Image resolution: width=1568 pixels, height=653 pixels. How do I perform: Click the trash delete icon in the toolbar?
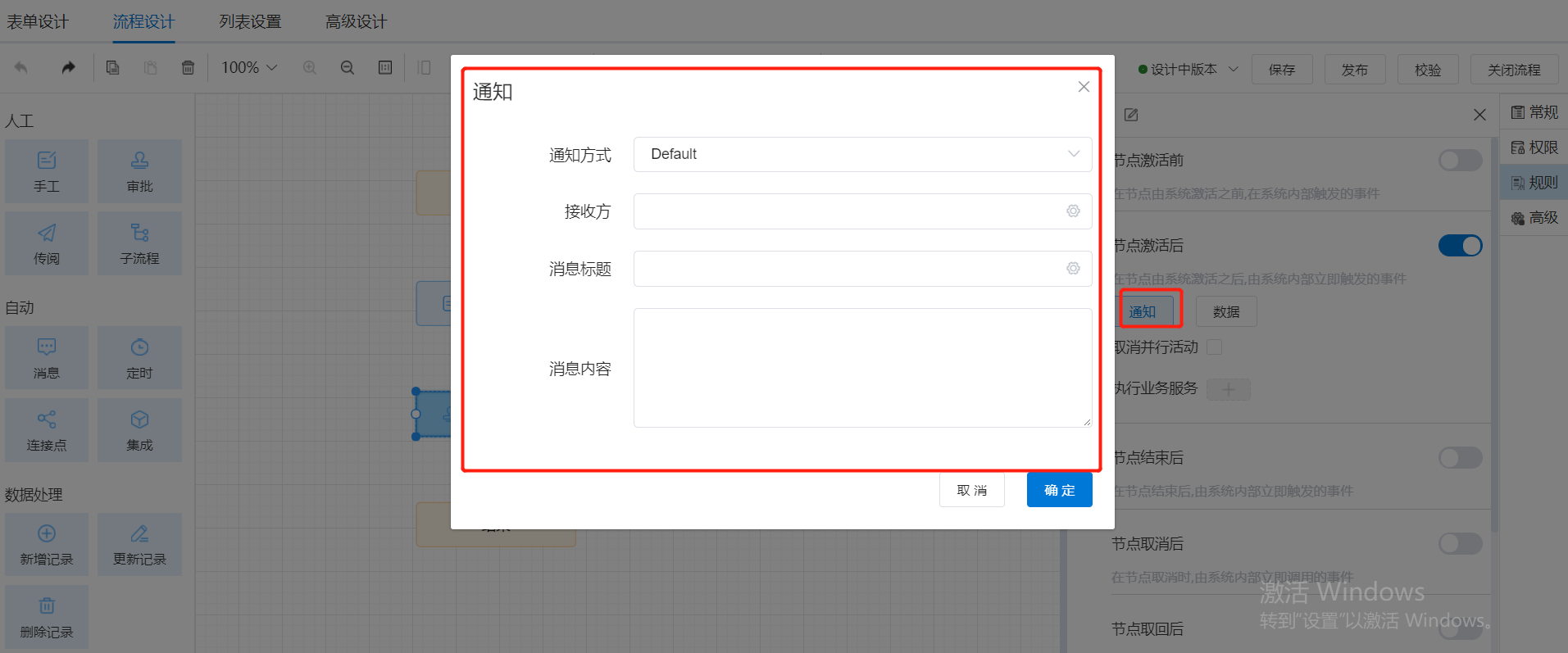pyautogui.click(x=189, y=67)
